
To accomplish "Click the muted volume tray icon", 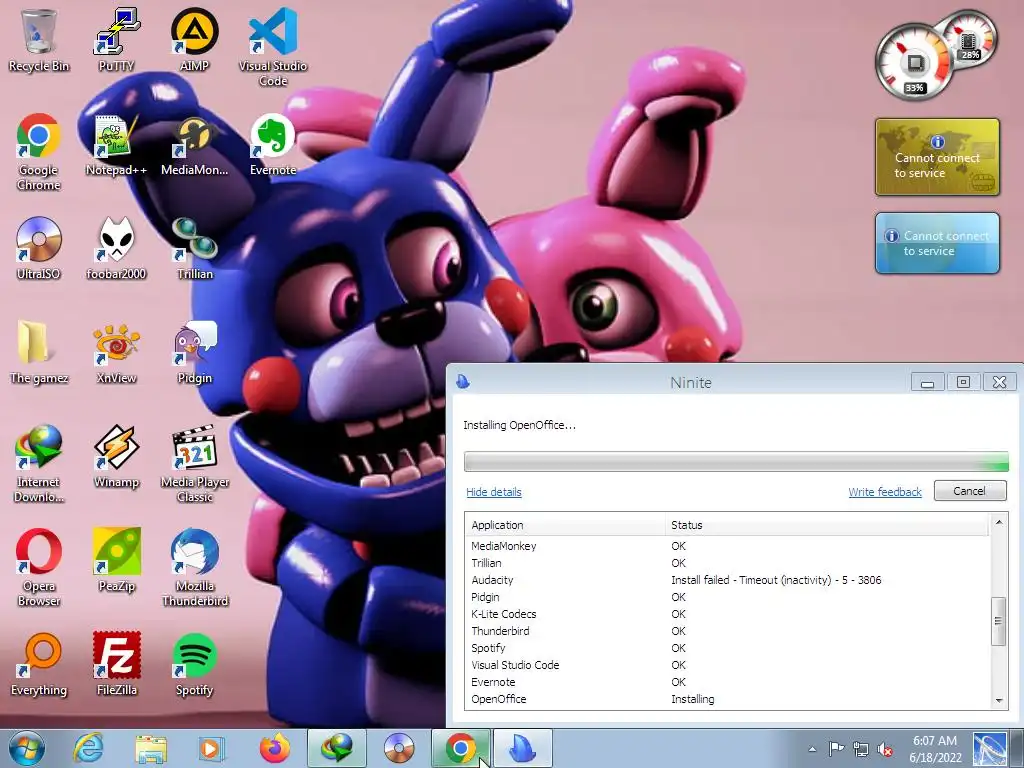I will click(x=886, y=749).
